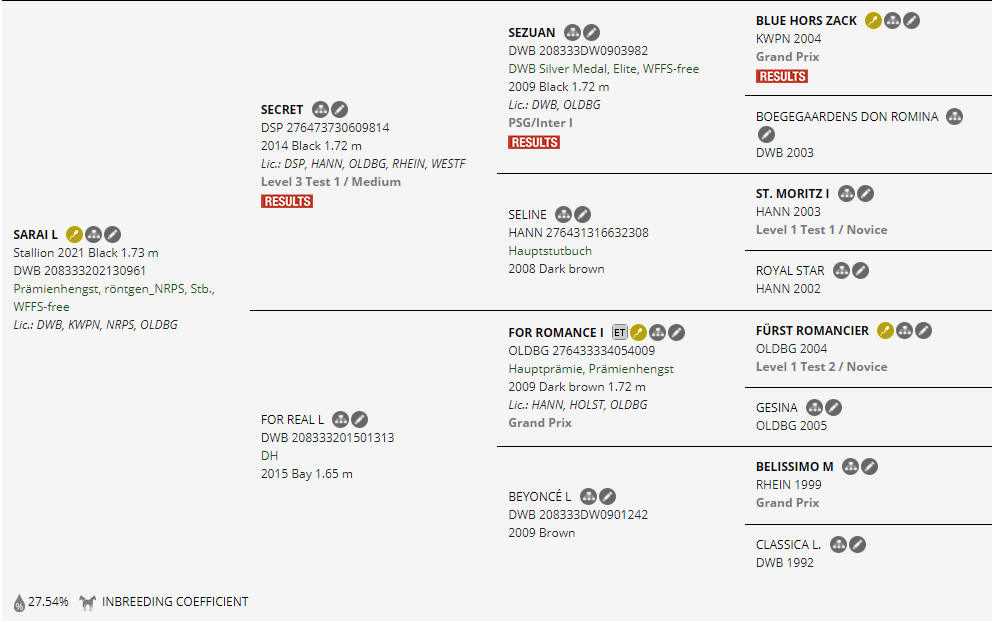Click the pencil edit icon for BOEGEGAARDENS DON ROMINA
Image resolution: width=999 pixels, height=621 pixels.
766,134
